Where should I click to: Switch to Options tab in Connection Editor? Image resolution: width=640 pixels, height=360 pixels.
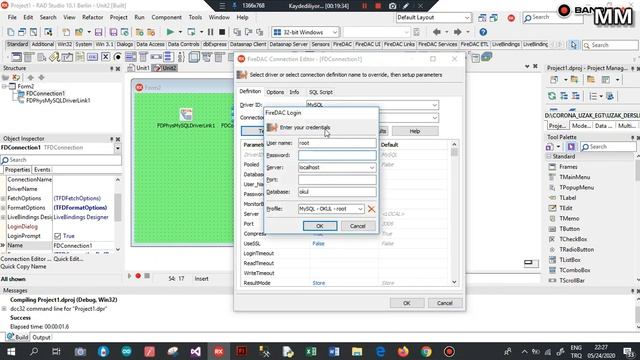point(275,92)
